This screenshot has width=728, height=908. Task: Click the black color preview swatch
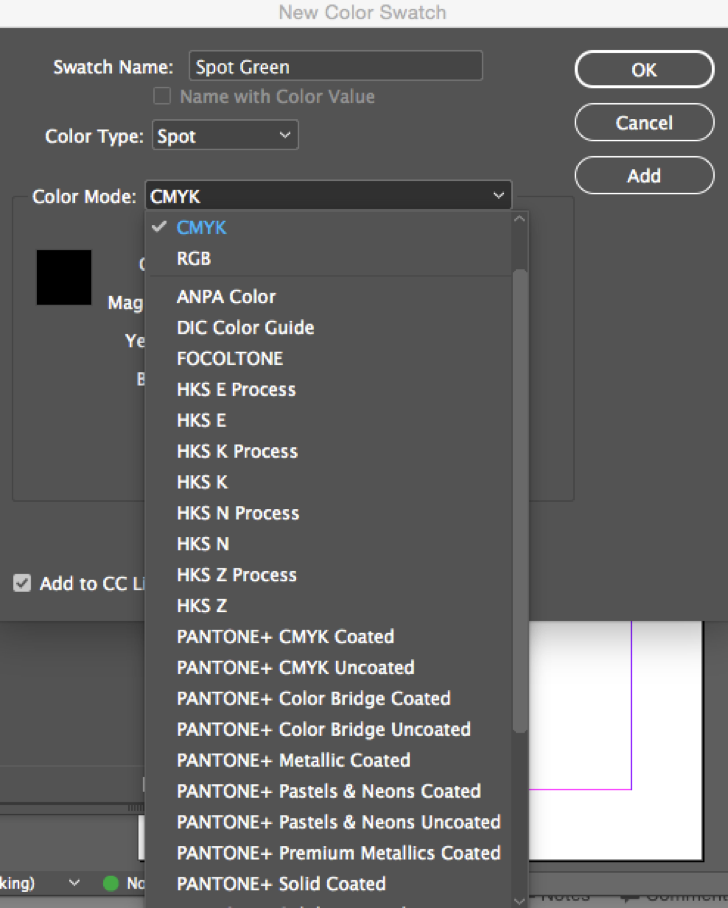coord(64,277)
